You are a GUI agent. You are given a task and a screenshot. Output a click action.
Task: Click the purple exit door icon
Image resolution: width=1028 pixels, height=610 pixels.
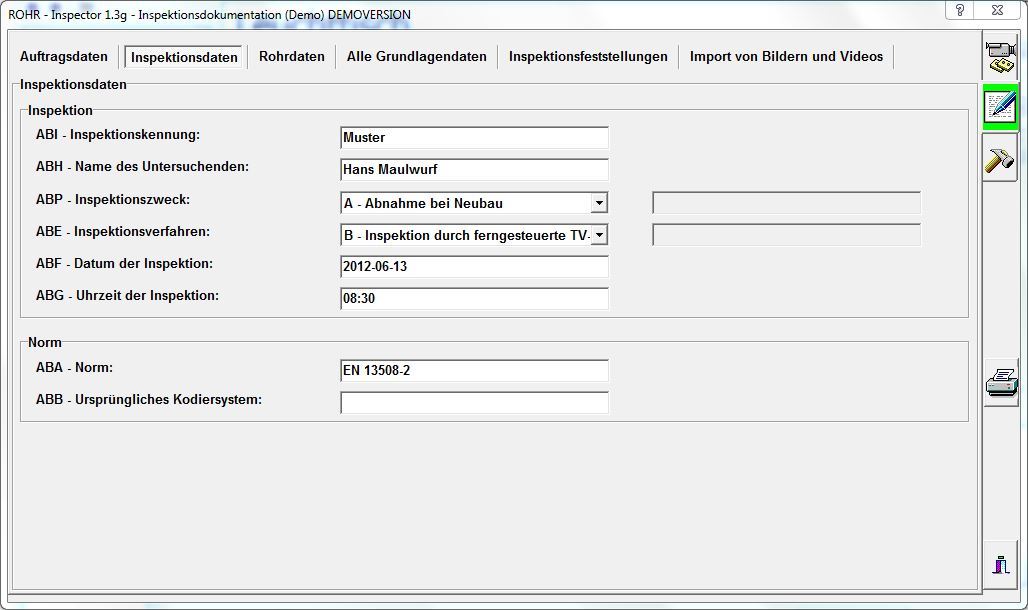point(1001,564)
